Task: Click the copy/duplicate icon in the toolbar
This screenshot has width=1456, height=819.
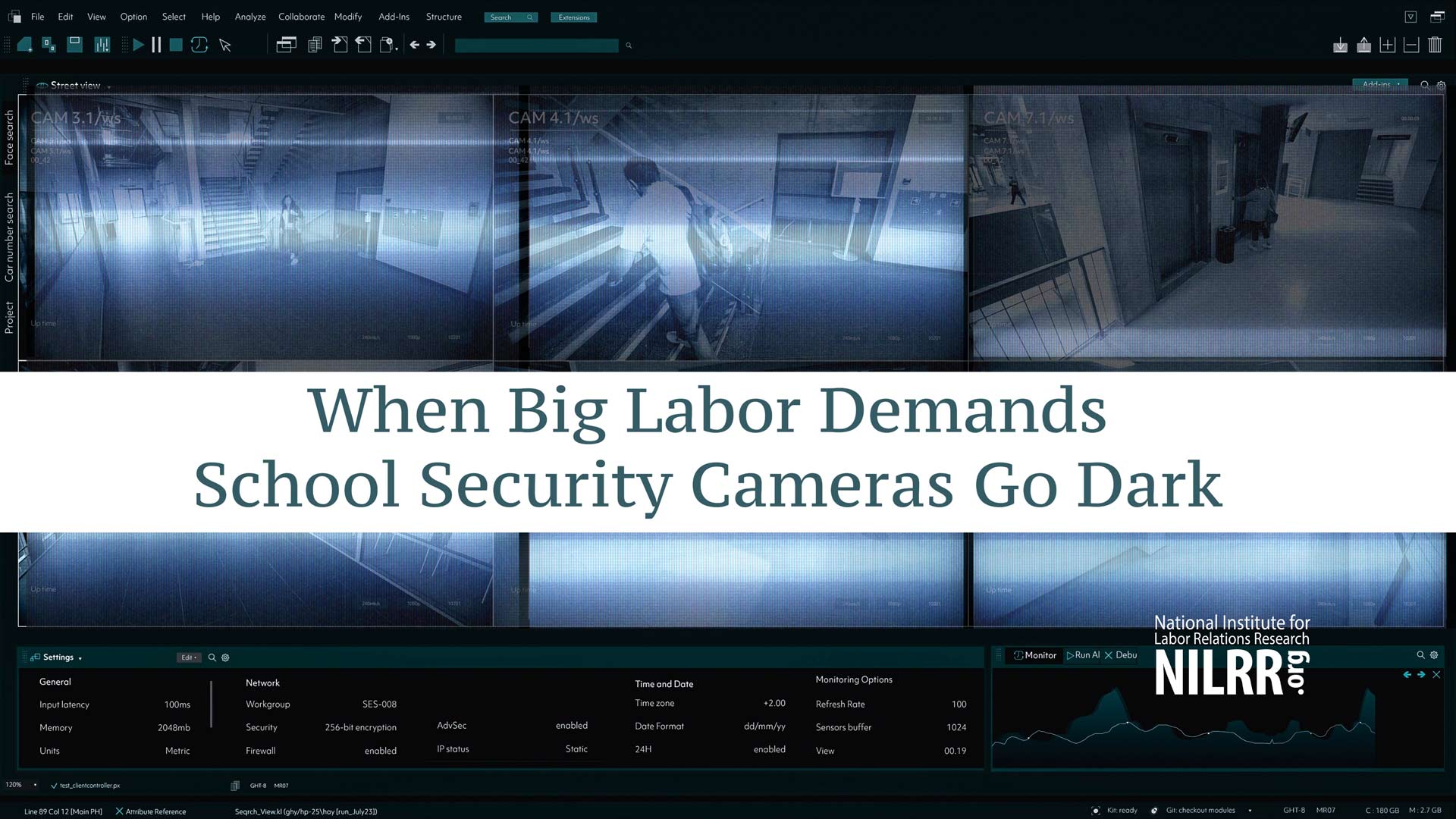Action: pos(313,45)
